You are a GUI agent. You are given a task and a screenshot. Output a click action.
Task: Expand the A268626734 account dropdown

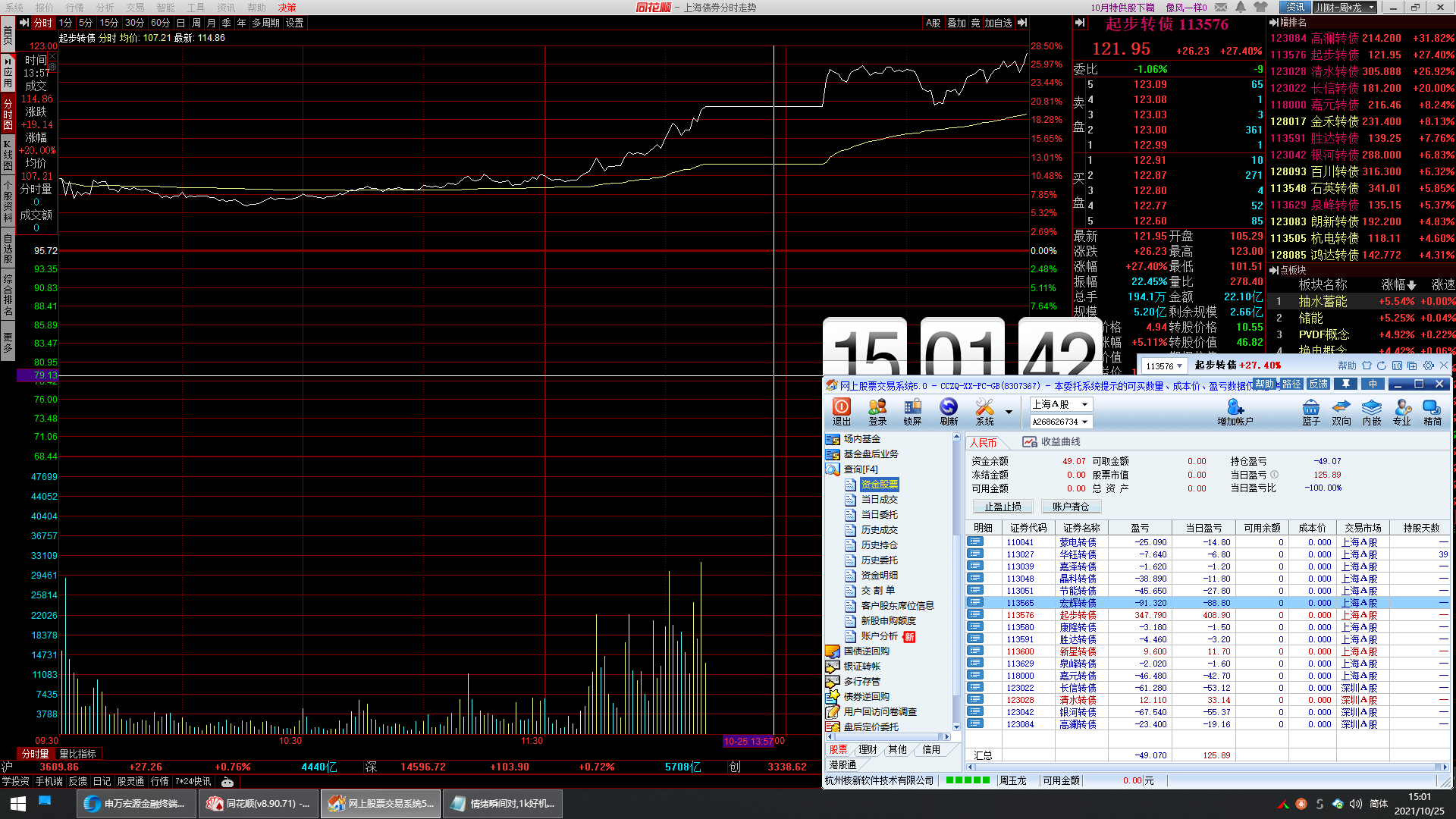click(x=1085, y=422)
